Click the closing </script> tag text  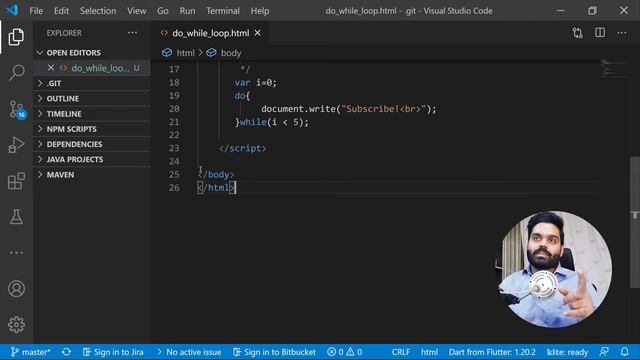click(242, 148)
